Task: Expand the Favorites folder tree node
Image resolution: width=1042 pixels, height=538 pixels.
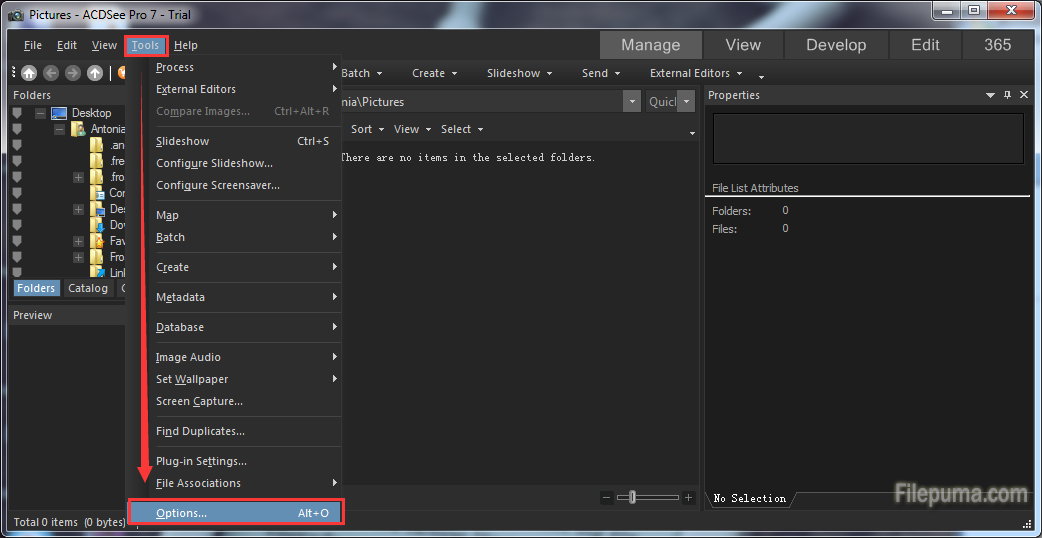Action: point(78,241)
